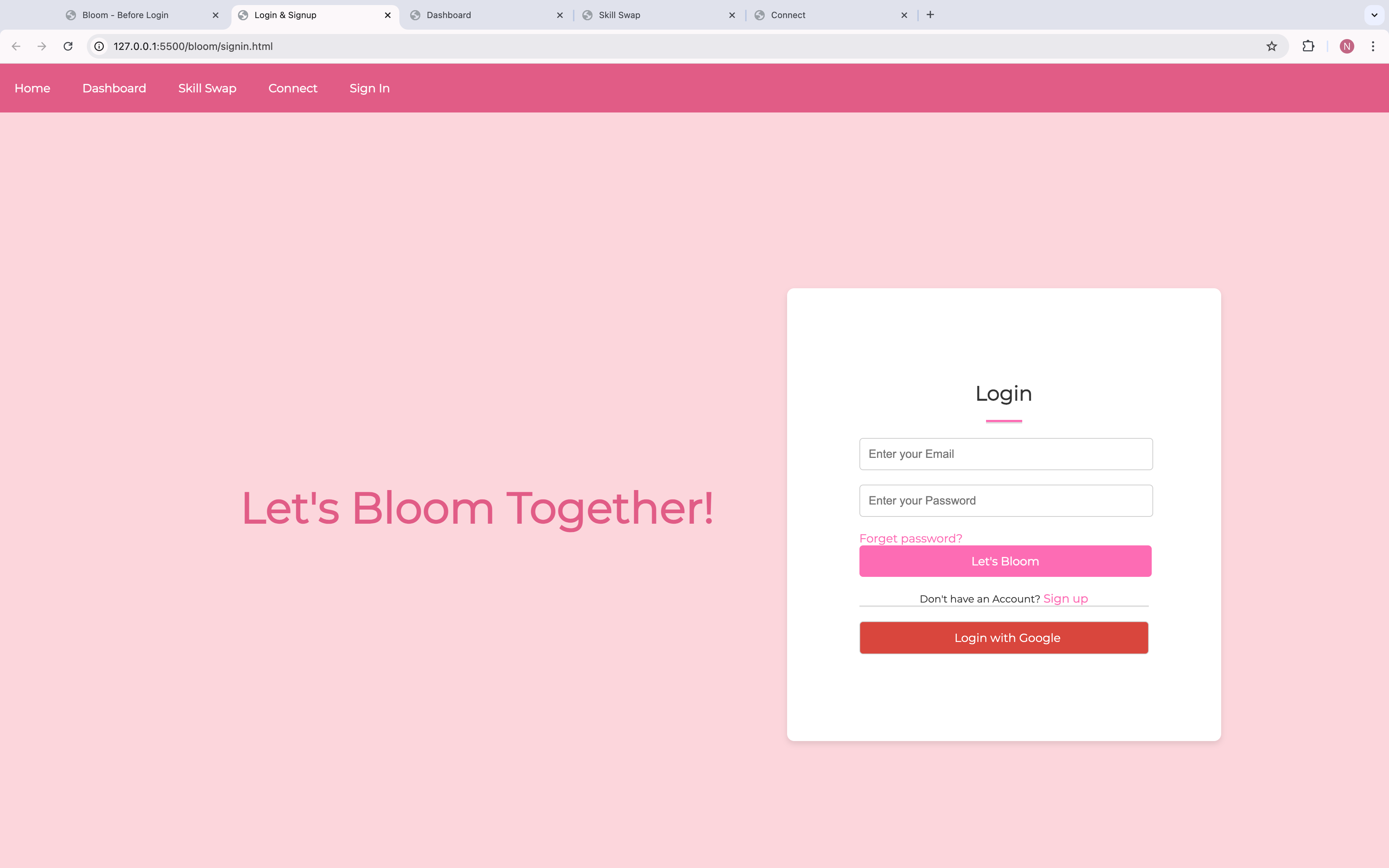Image resolution: width=1389 pixels, height=868 pixels.
Task: Open a new tab with plus icon
Action: 930,15
